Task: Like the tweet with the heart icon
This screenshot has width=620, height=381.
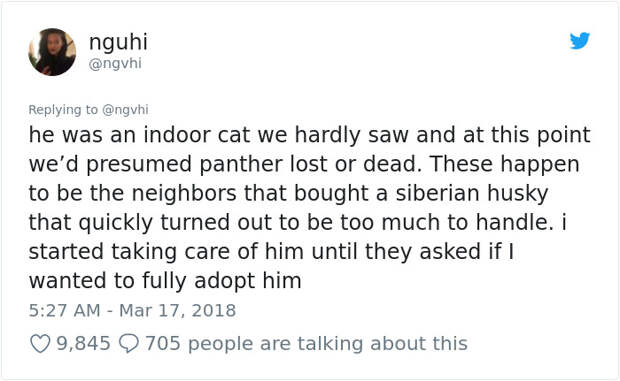Action: tap(40, 344)
